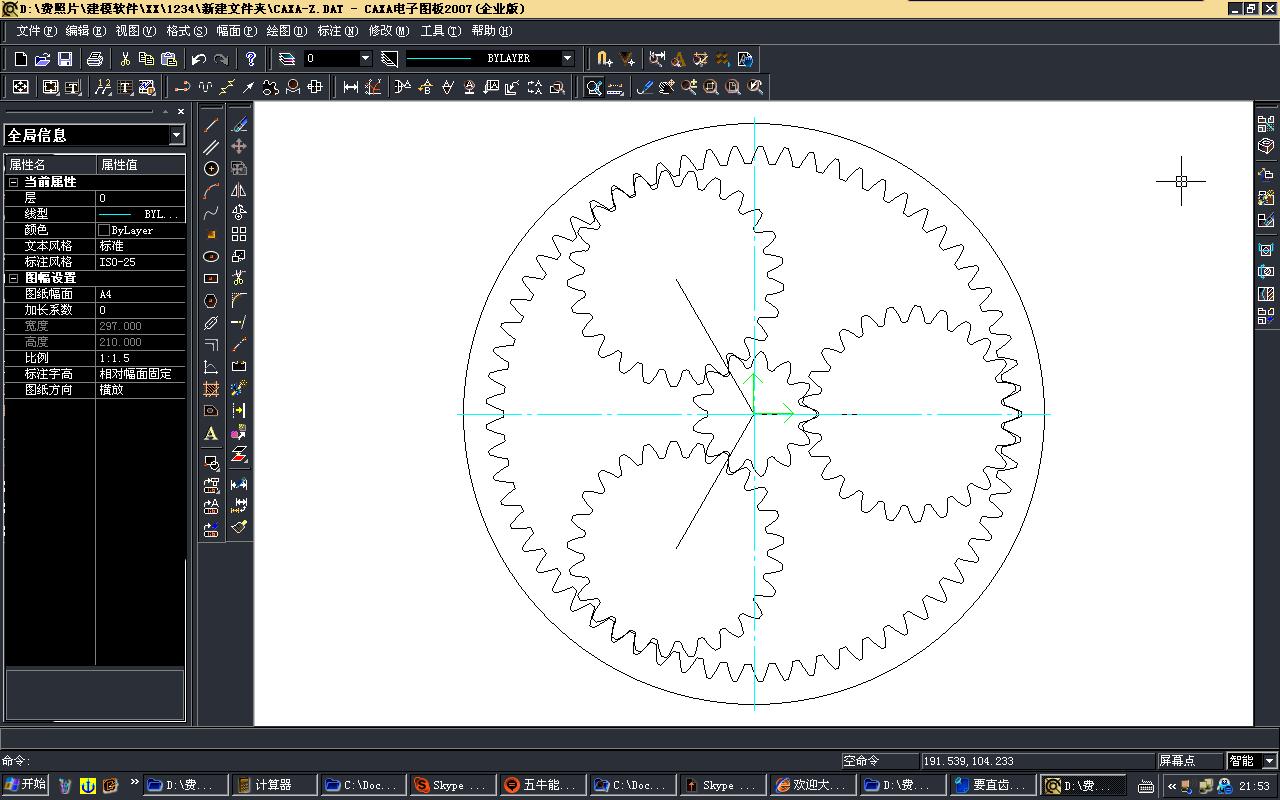The height and width of the screenshot is (800, 1280).
Task: Print the drawing using printer icon
Action: pos(95,59)
